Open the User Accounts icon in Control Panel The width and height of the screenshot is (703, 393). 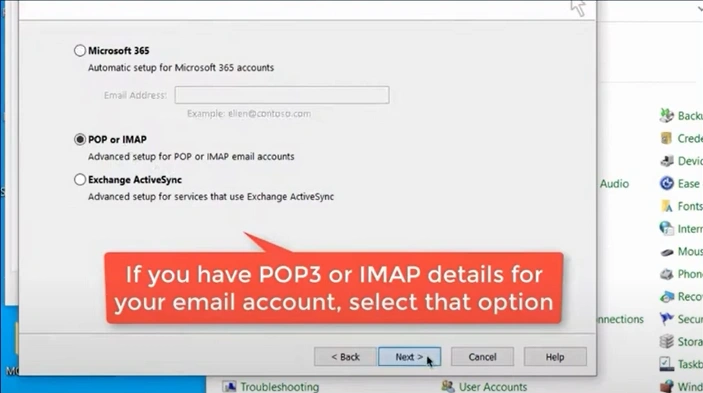447,386
